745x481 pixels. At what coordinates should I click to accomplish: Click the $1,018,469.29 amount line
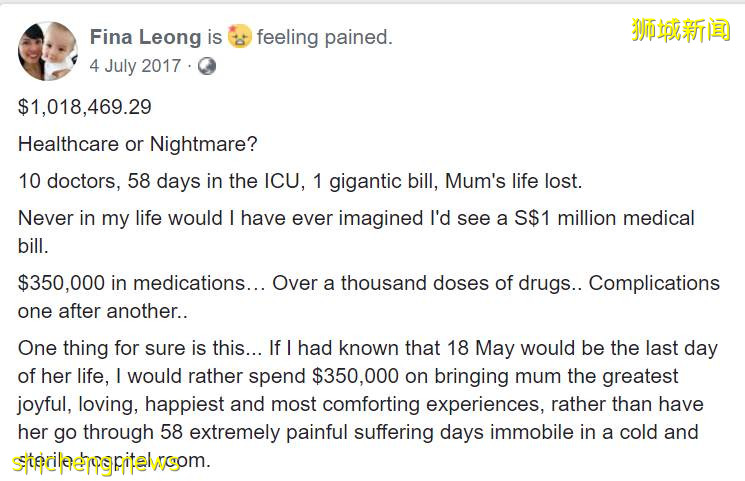(85, 106)
